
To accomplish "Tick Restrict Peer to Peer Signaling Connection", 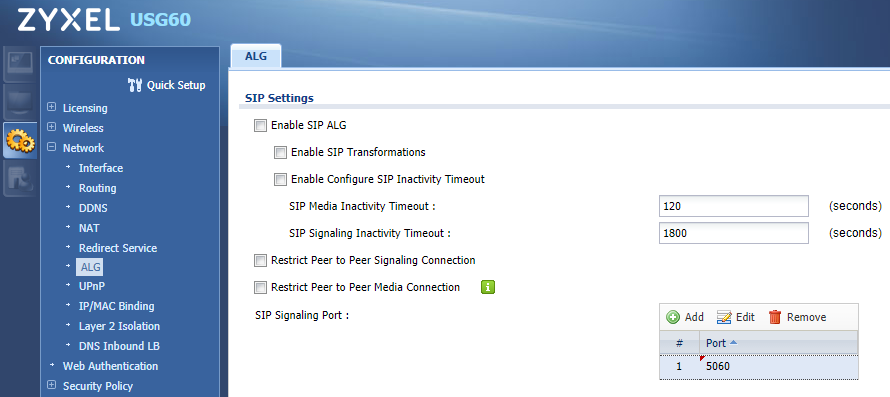I will 260,261.
